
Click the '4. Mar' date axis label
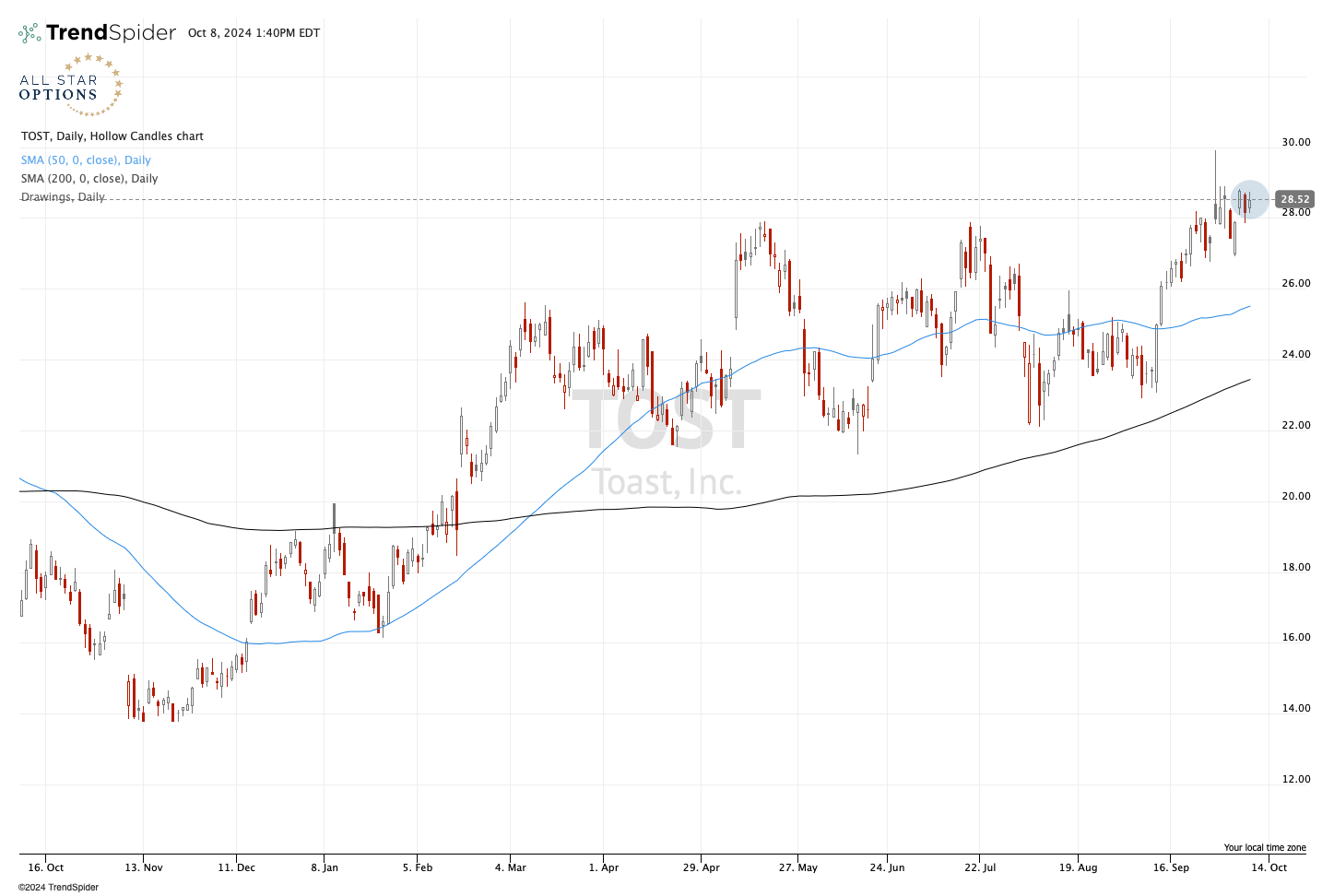[x=511, y=867]
